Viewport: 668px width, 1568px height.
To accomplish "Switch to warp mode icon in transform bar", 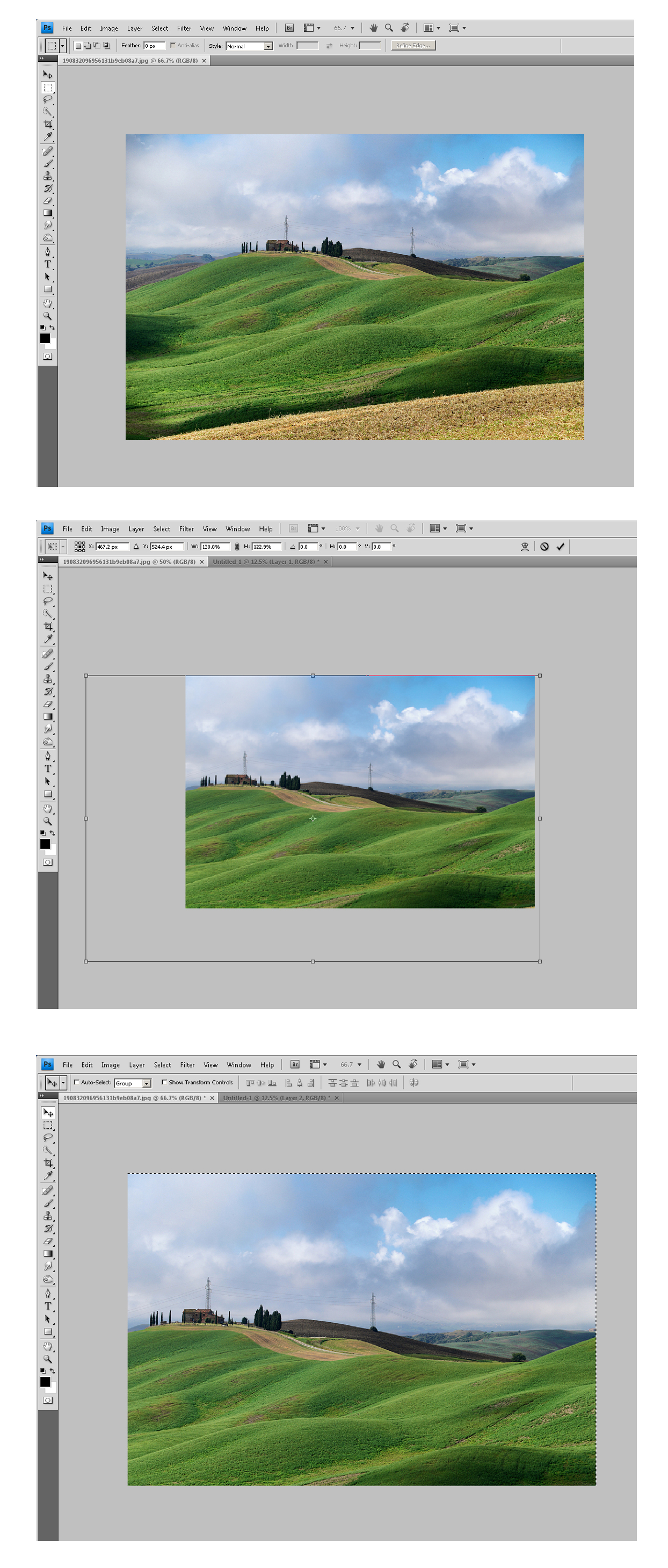I will pos(525,547).
